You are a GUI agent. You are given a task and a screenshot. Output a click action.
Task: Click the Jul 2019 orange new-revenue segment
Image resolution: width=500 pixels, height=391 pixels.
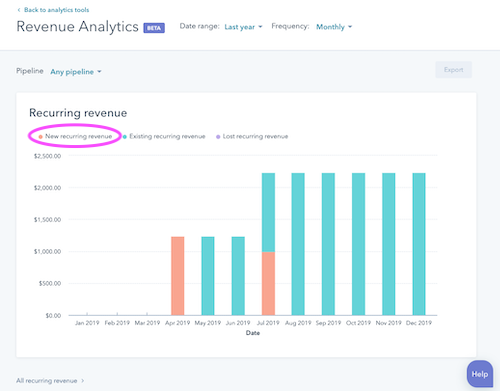click(268, 283)
